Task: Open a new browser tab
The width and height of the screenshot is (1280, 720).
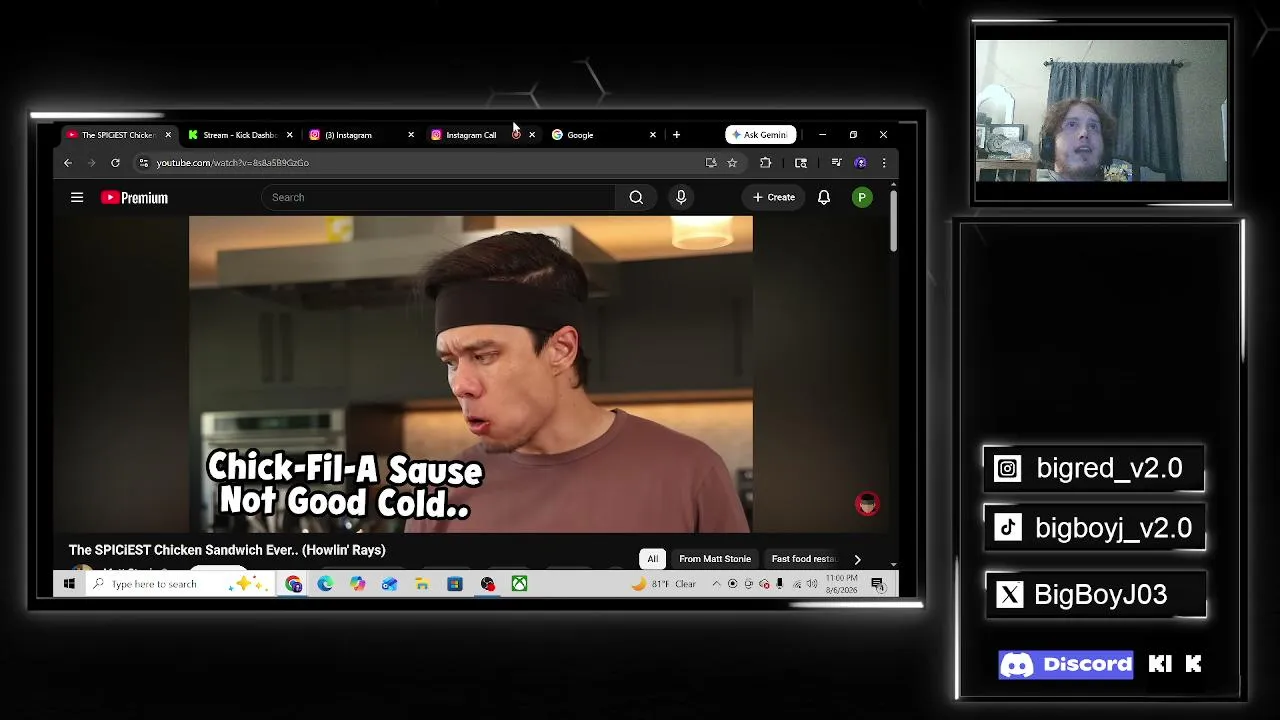Action: click(x=676, y=135)
